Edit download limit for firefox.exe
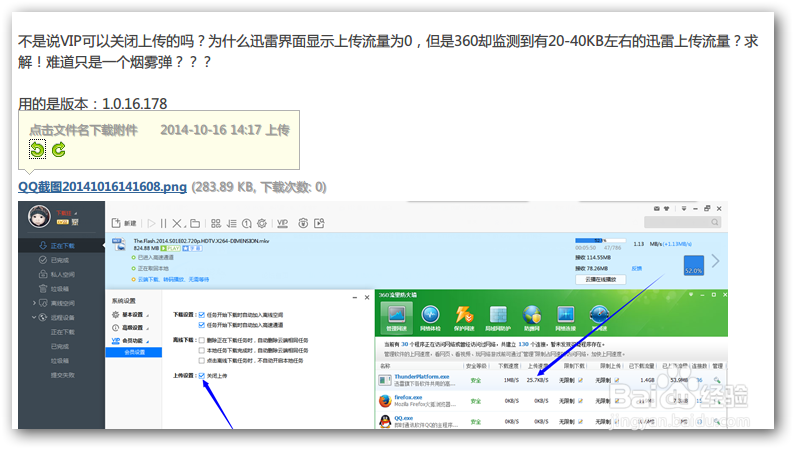The height and width of the screenshot is (449, 794). tap(580, 401)
